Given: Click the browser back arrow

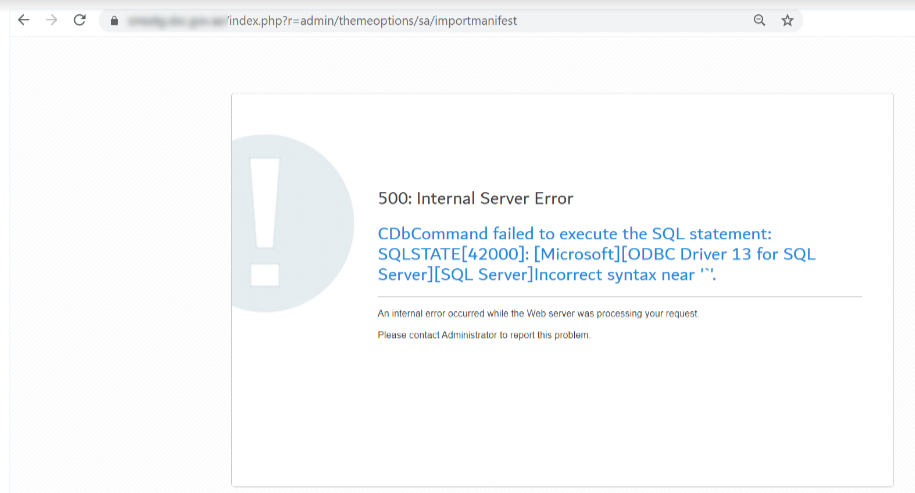Looking at the screenshot, I should [24, 20].
